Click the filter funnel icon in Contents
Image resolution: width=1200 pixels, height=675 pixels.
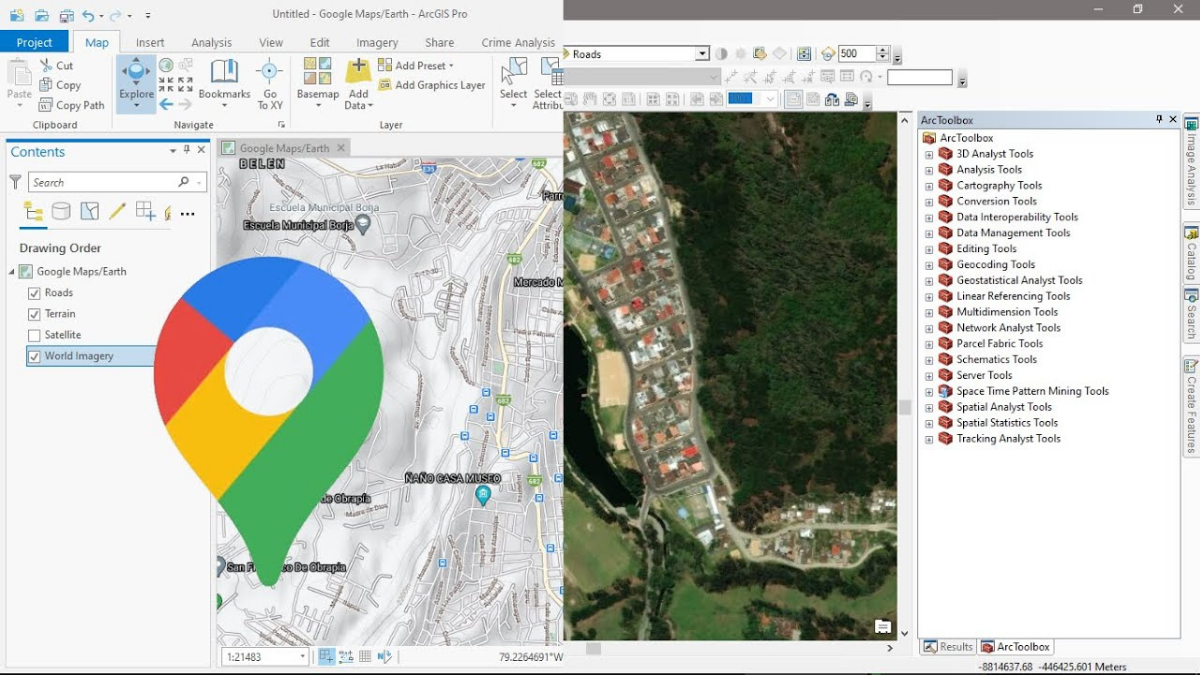coord(15,182)
